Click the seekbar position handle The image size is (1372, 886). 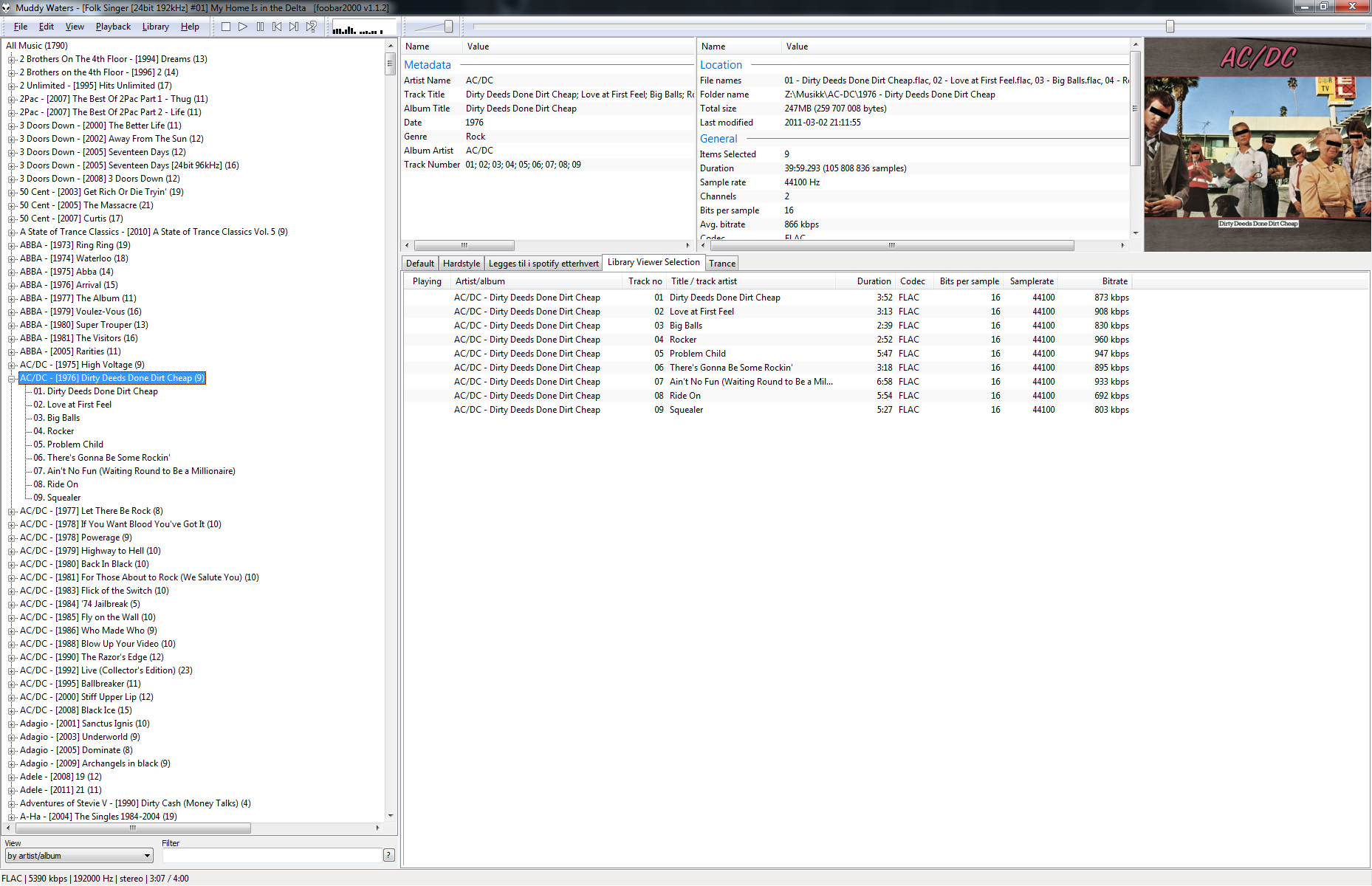tap(1170, 27)
